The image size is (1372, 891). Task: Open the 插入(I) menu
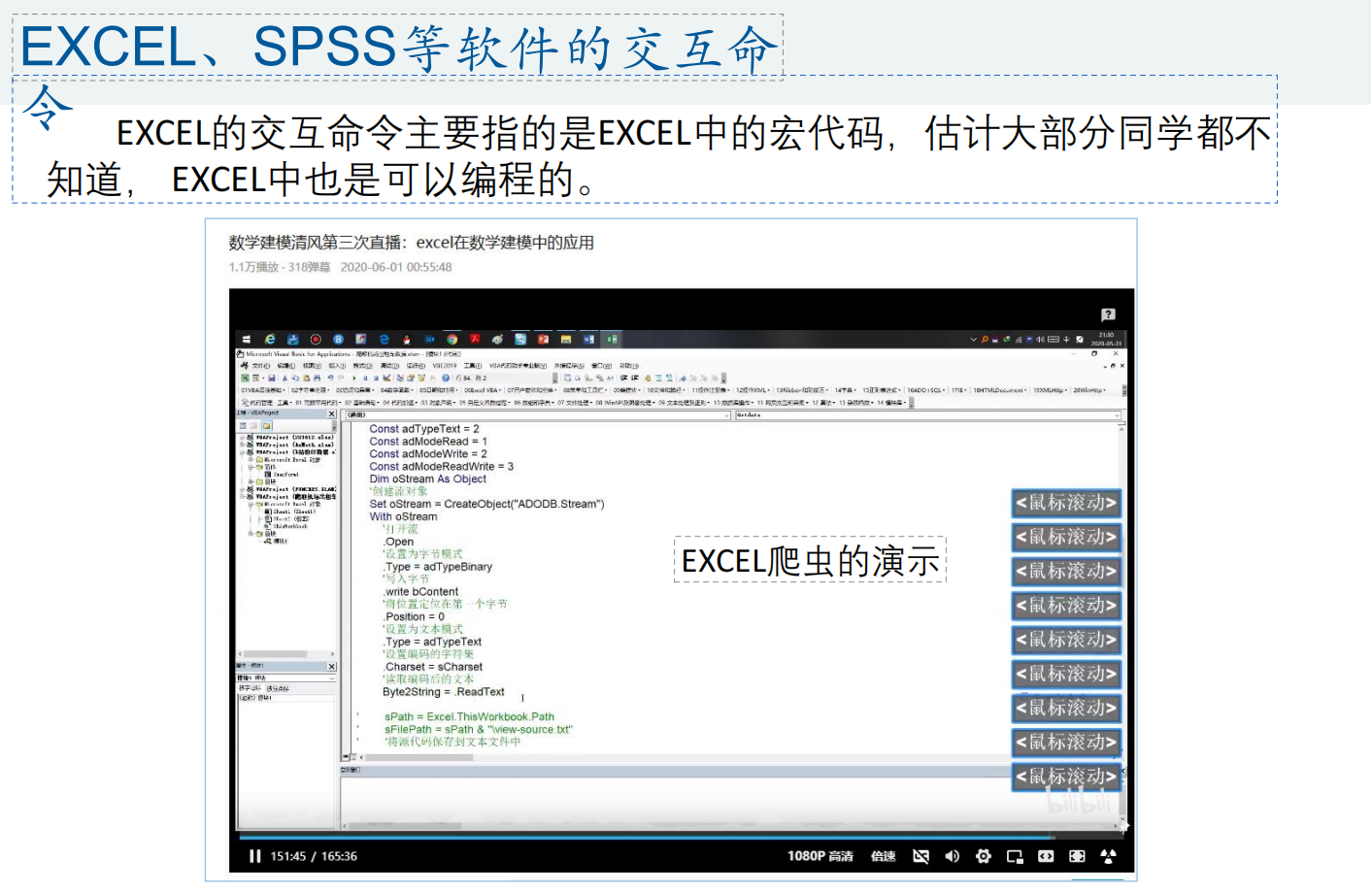pyautogui.click(x=337, y=366)
